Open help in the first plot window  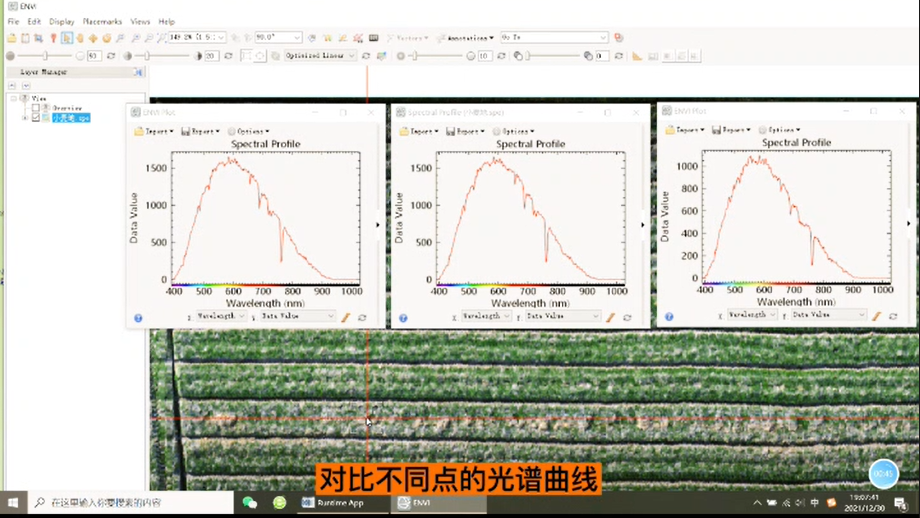tap(138, 318)
